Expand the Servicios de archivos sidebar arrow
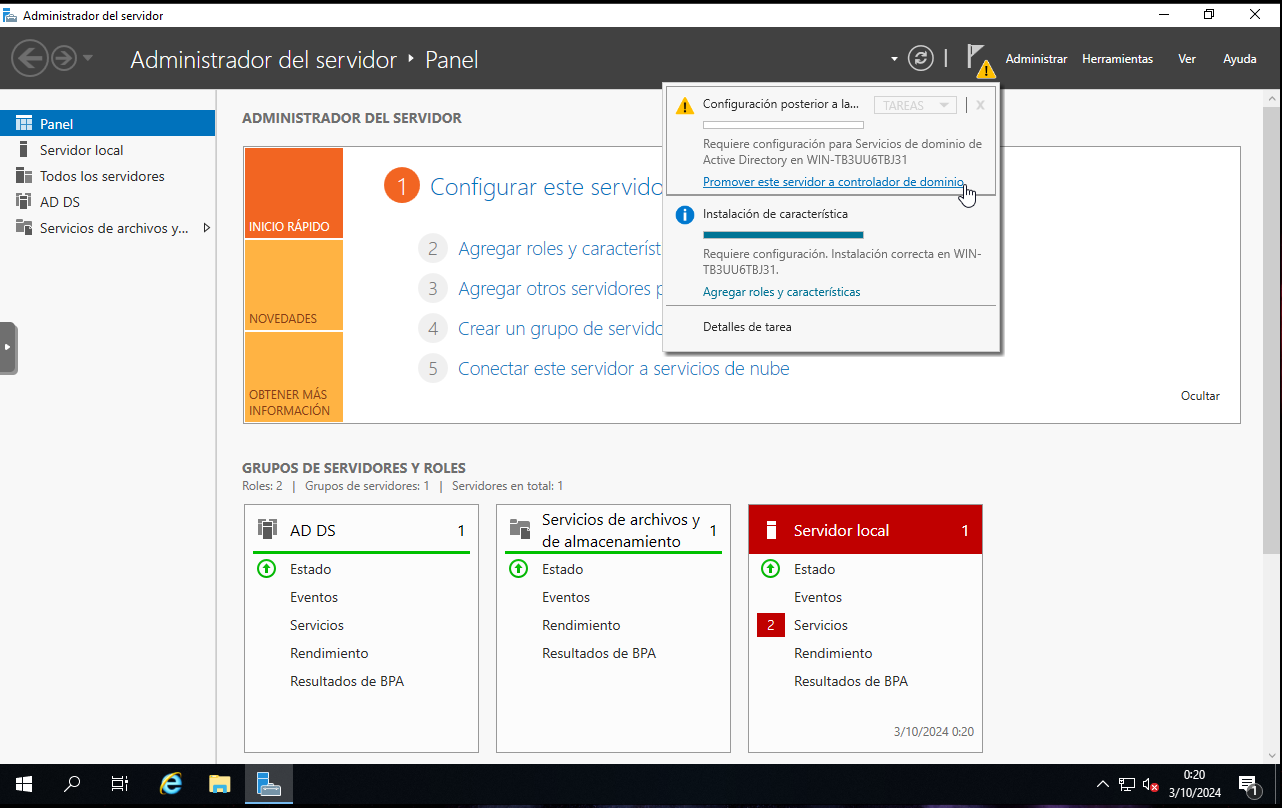1282x808 pixels. coord(207,228)
